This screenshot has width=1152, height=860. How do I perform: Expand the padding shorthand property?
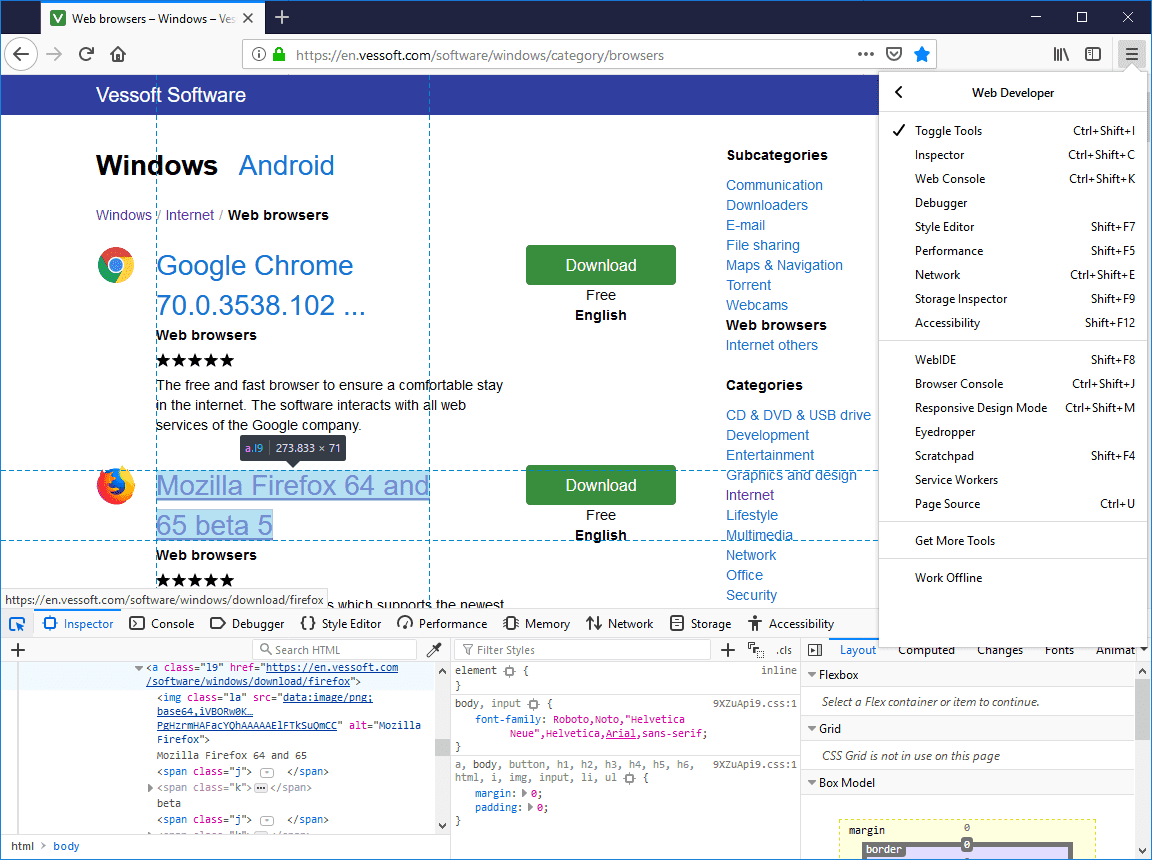[x=530, y=808]
